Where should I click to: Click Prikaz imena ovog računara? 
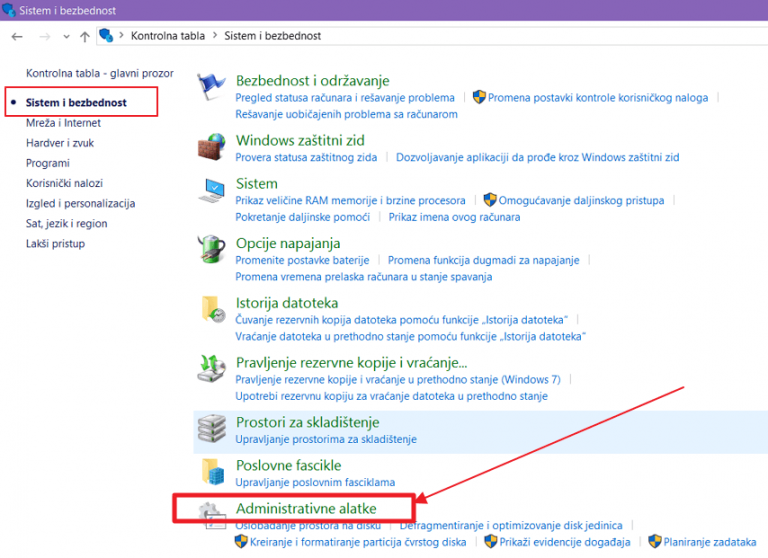point(454,217)
